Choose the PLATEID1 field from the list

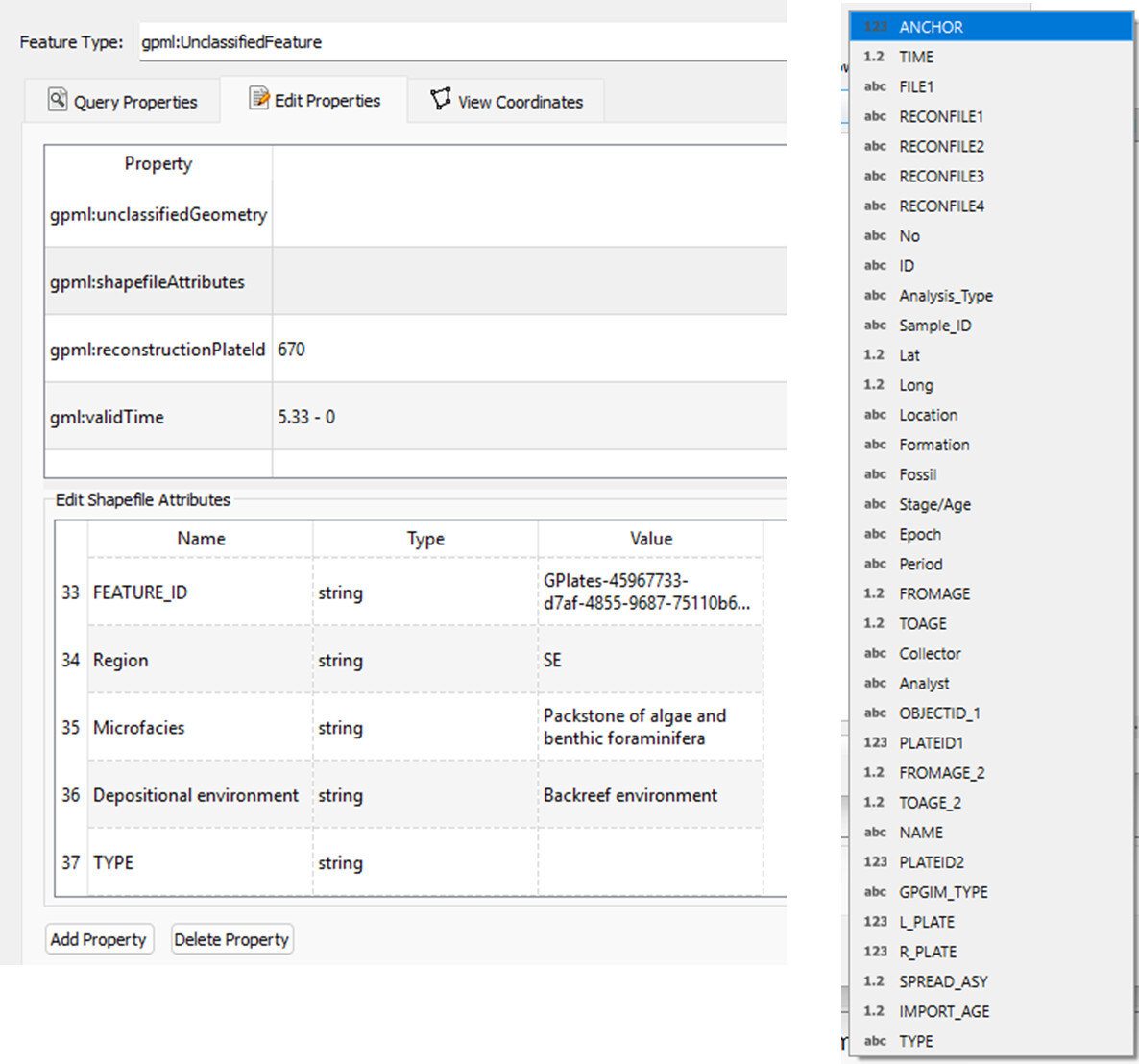click(x=931, y=742)
